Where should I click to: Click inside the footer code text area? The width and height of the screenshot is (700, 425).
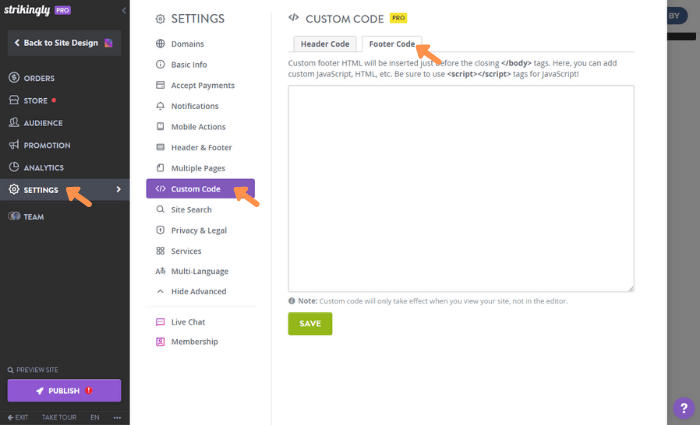click(461, 188)
